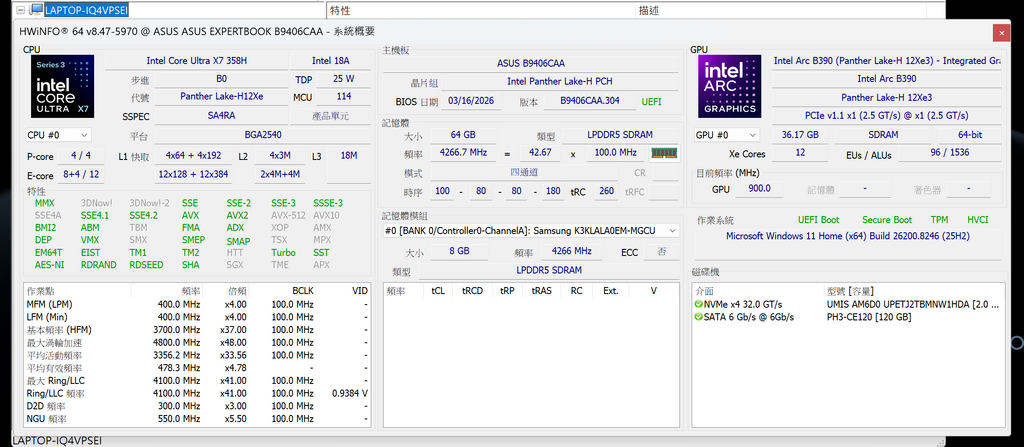Click the BIOS version B9406CAA.304

point(590,101)
